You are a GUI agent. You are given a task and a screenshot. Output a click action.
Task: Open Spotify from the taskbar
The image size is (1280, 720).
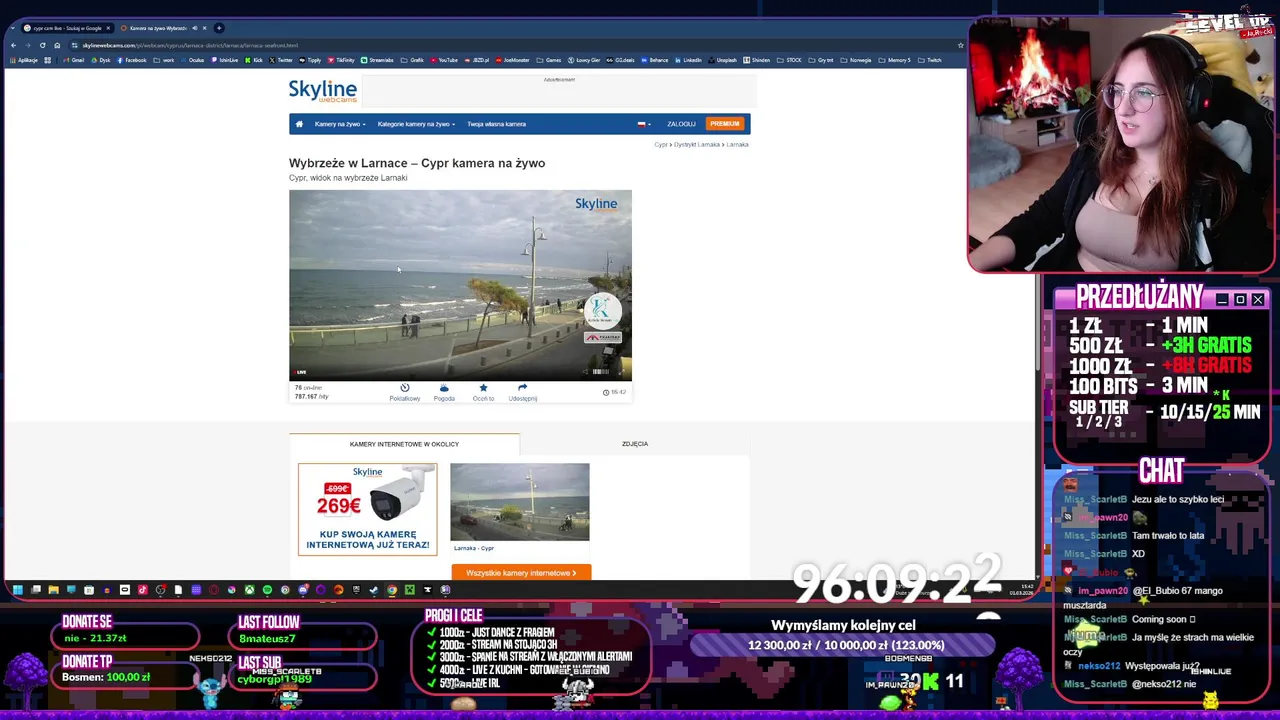pyautogui.click(x=267, y=590)
